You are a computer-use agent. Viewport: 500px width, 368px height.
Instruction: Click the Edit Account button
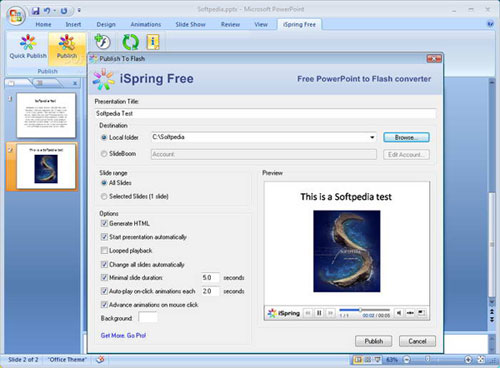click(x=406, y=155)
